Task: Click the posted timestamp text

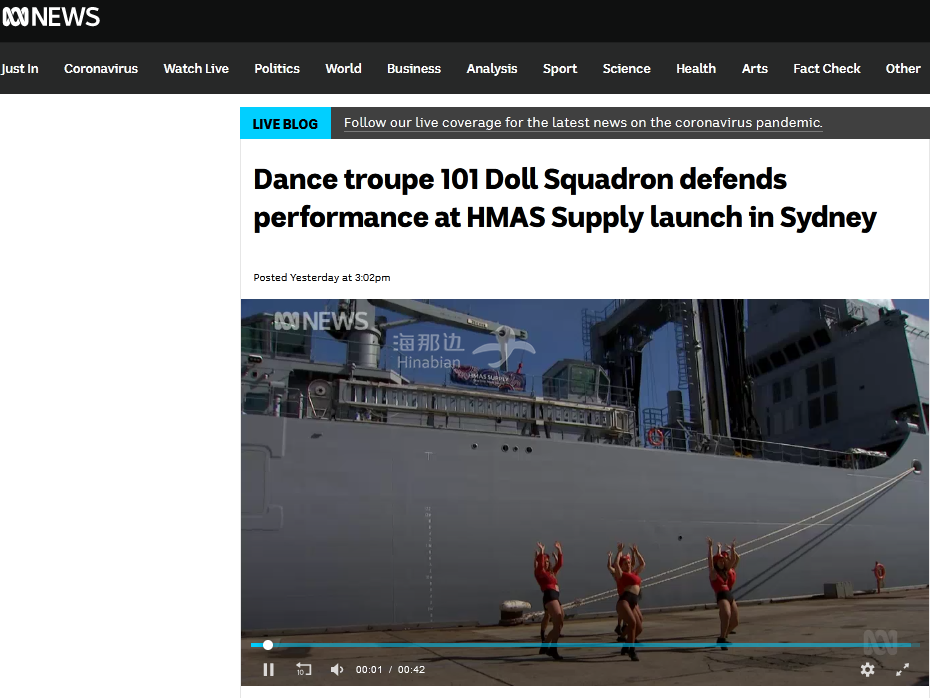Action: click(x=321, y=278)
